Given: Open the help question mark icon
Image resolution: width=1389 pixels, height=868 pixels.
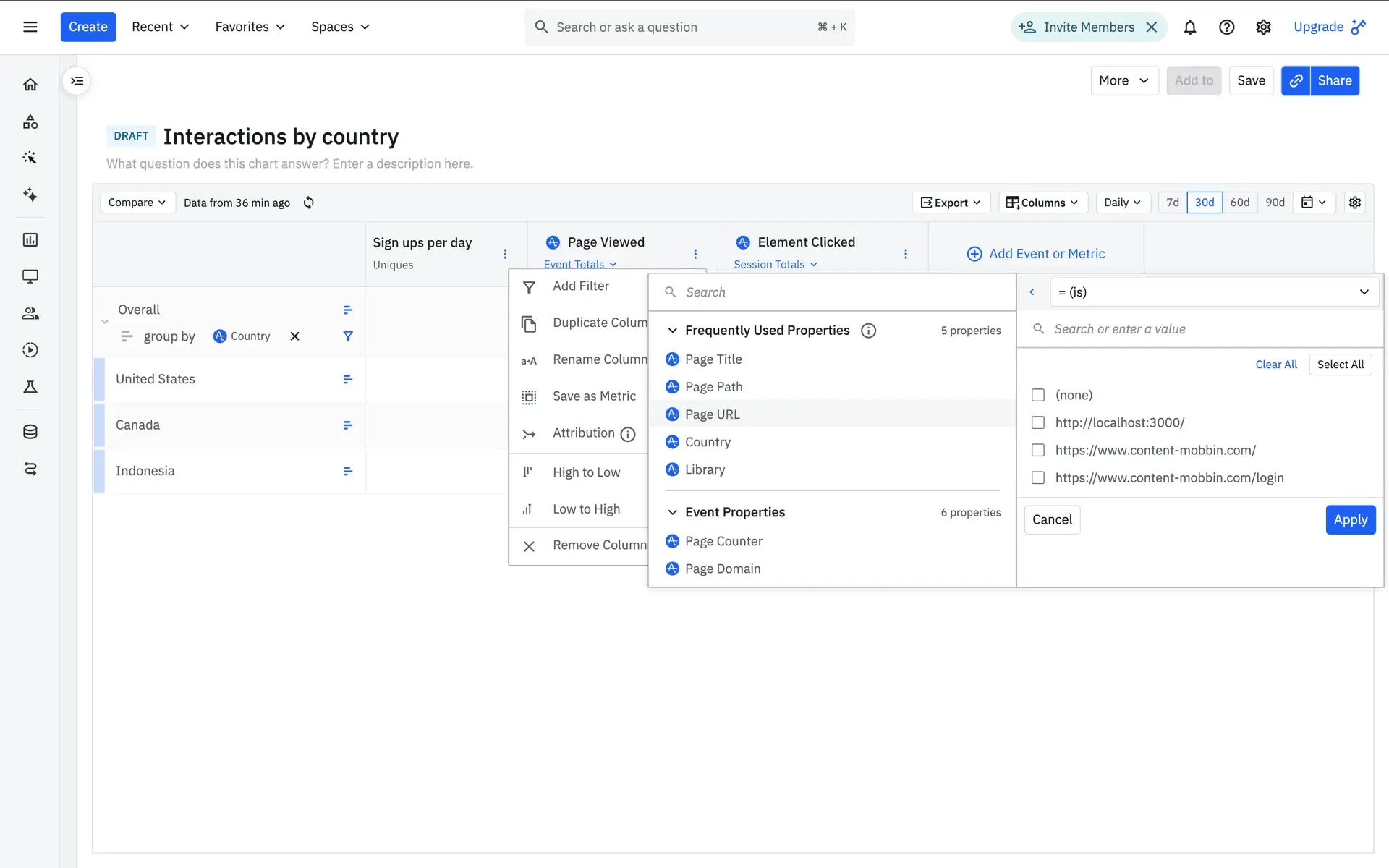Looking at the screenshot, I should pyautogui.click(x=1226, y=27).
